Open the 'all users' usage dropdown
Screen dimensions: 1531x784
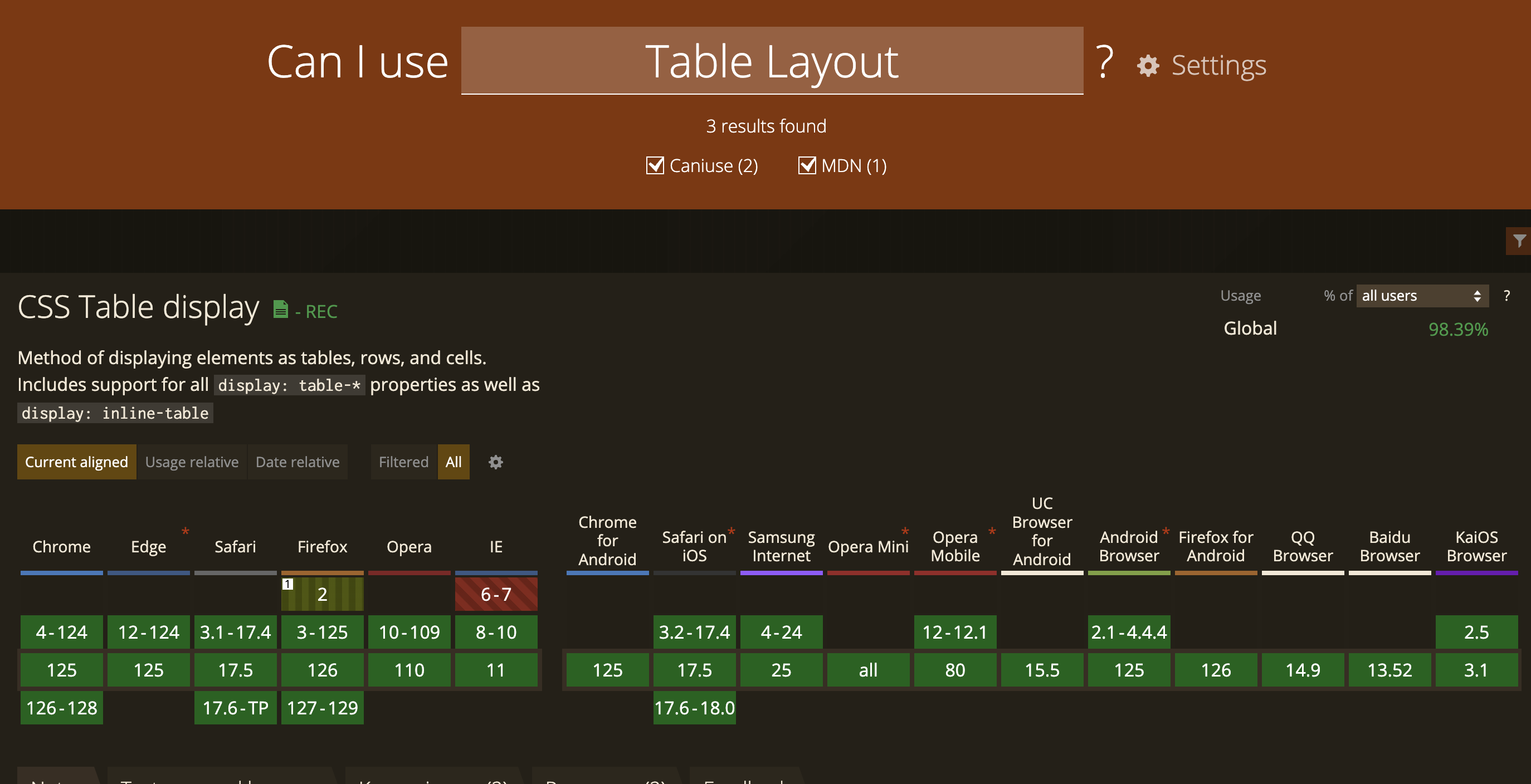click(1422, 296)
